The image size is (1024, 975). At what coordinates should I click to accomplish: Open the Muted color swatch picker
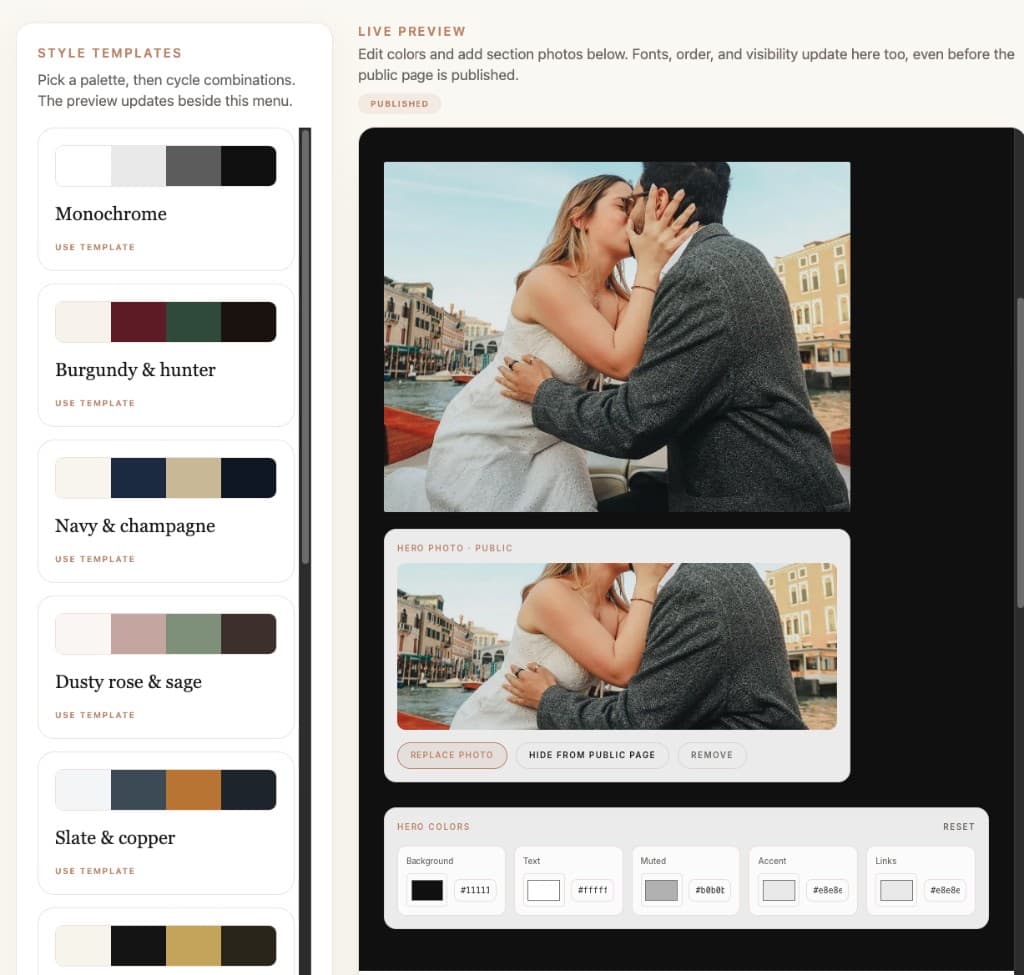[x=661, y=890]
